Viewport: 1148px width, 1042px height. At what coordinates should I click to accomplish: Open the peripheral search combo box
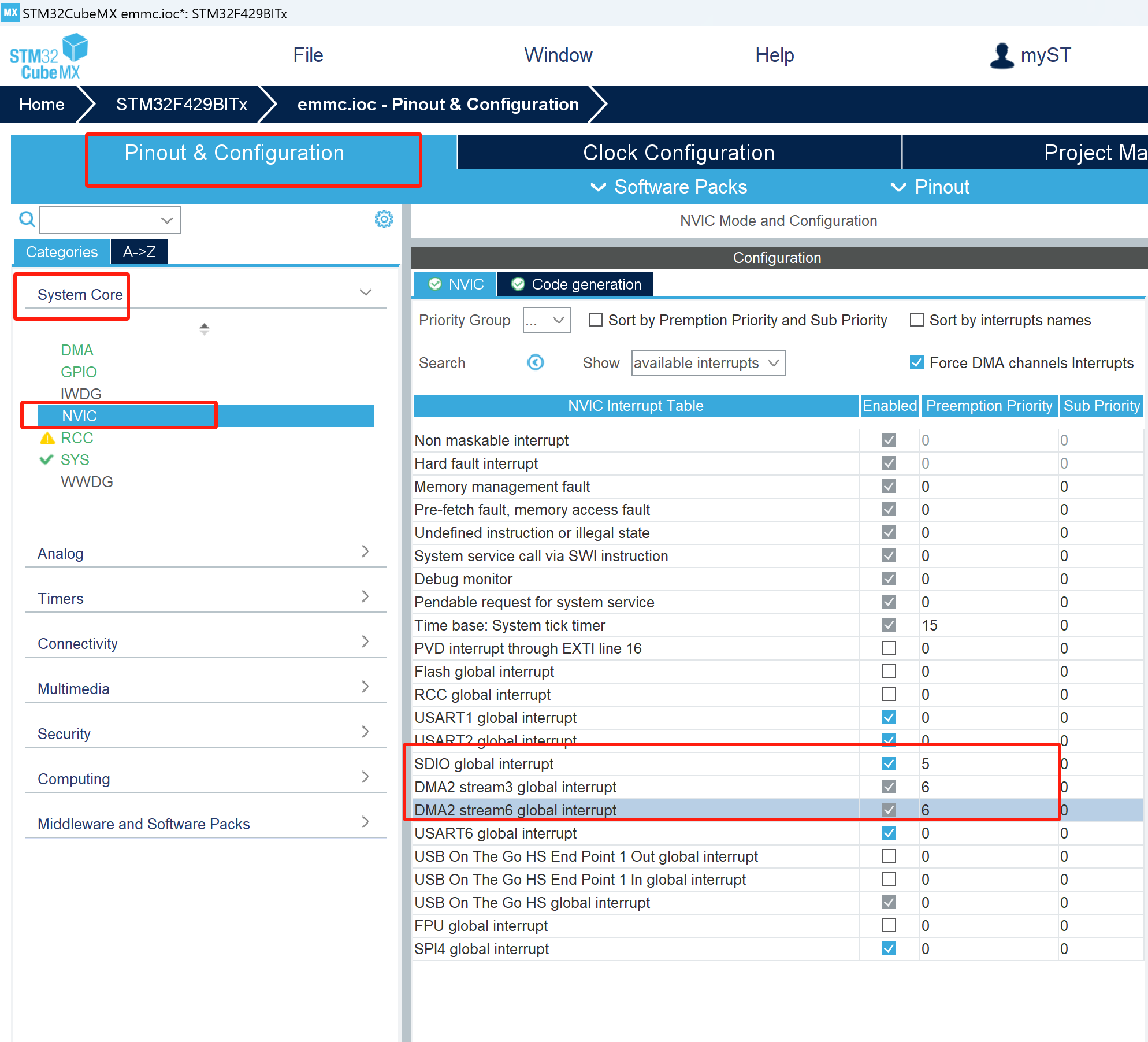[x=110, y=220]
